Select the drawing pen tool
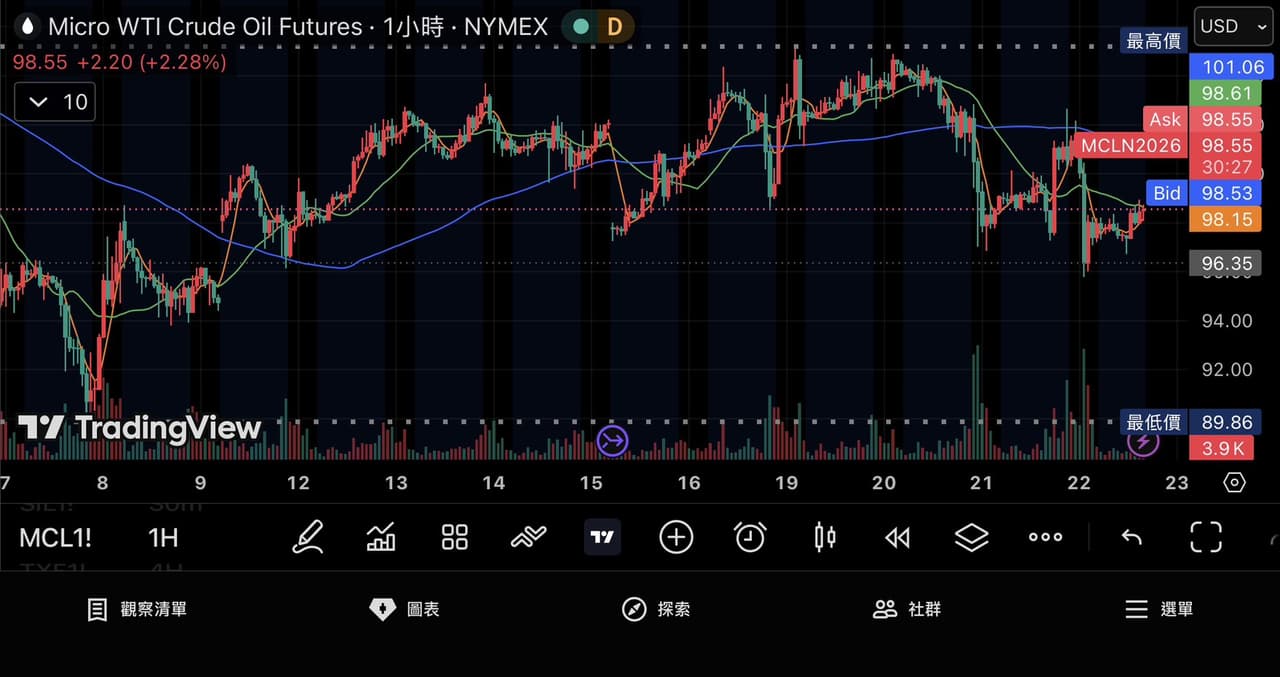This screenshot has height=677, width=1280. (x=308, y=537)
